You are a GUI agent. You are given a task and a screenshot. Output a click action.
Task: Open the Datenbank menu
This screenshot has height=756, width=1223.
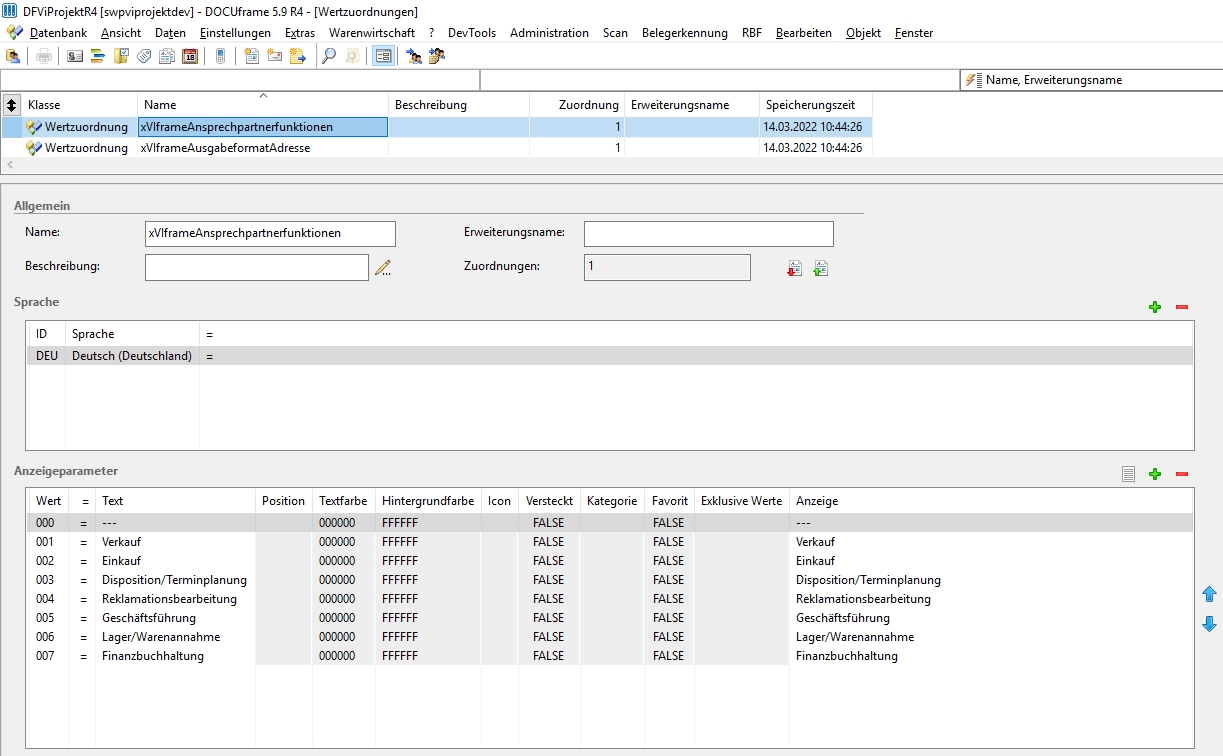(58, 33)
